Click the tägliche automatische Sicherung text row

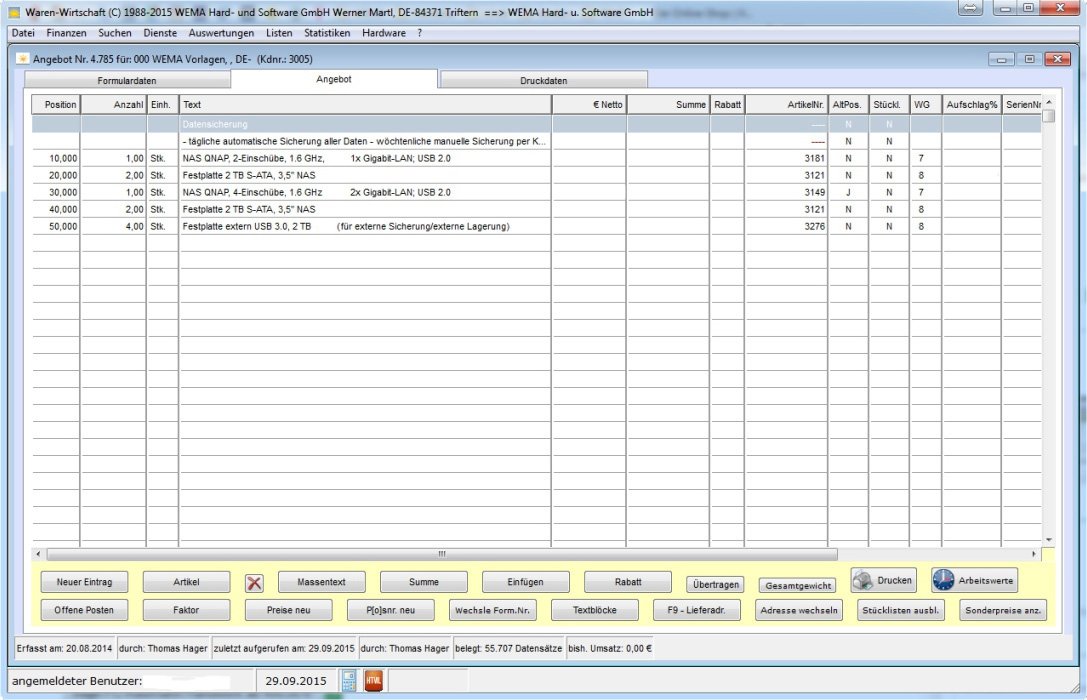(x=537, y=141)
